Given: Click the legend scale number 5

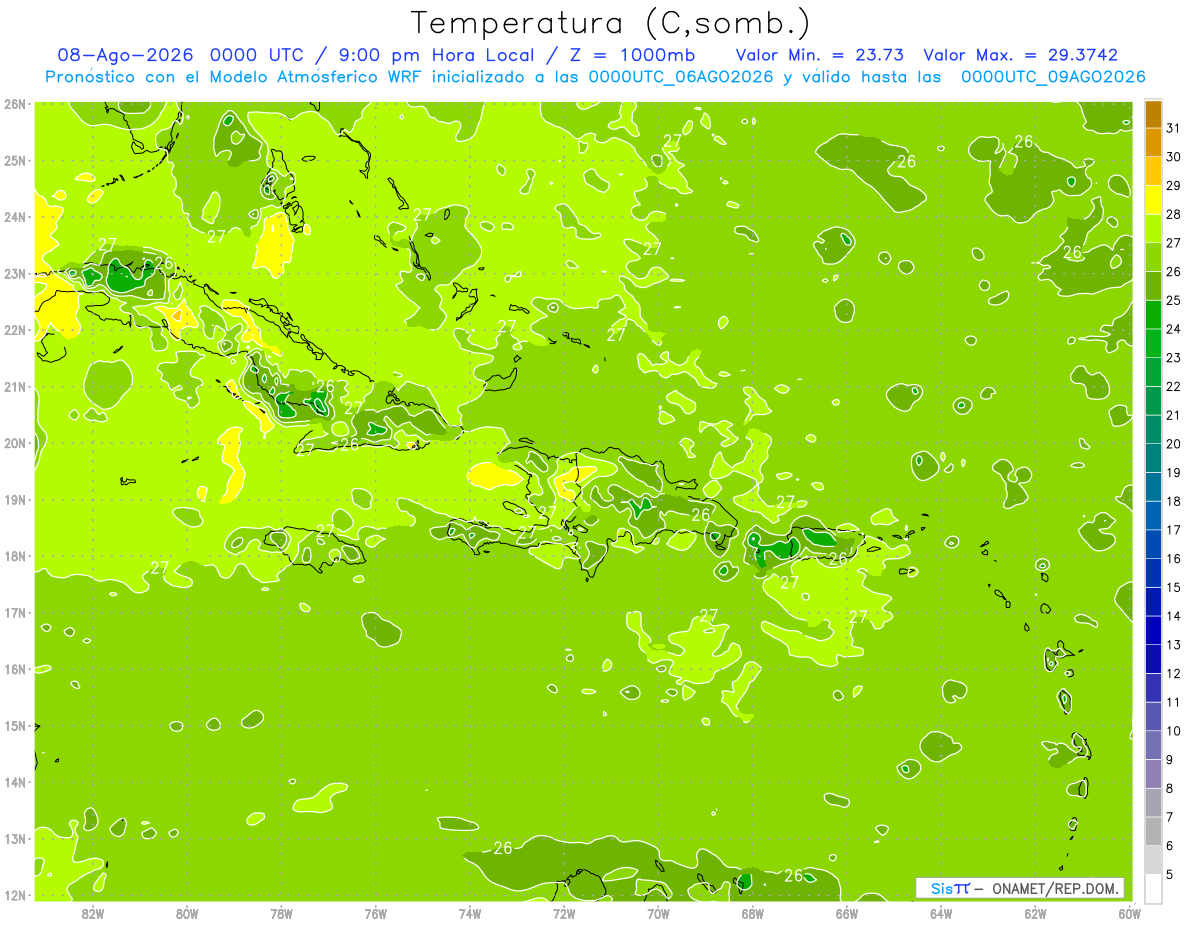Looking at the screenshot, I should pyautogui.click(x=1171, y=874).
